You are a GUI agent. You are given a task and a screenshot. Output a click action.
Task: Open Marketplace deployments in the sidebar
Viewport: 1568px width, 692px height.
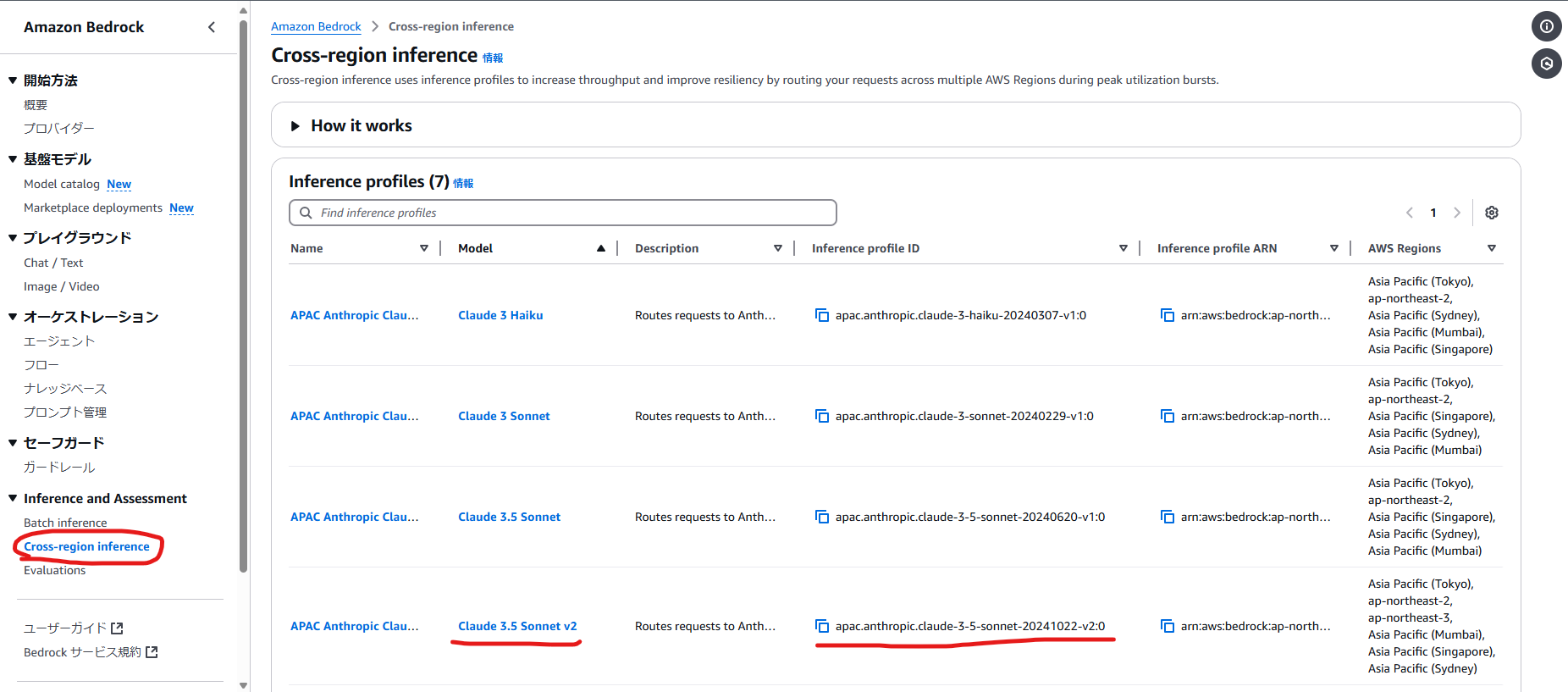pos(93,208)
